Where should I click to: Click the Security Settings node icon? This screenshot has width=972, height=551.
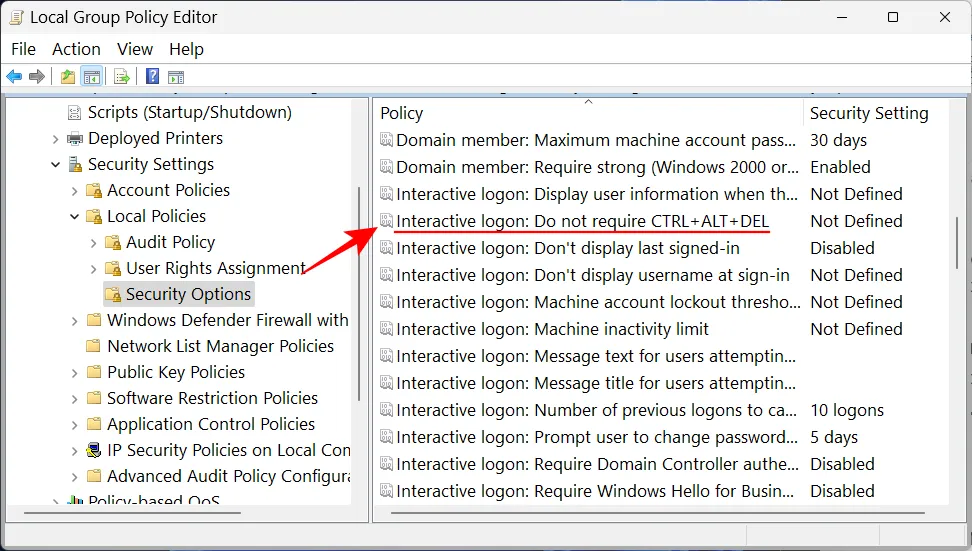pyautogui.click(x=75, y=164)
